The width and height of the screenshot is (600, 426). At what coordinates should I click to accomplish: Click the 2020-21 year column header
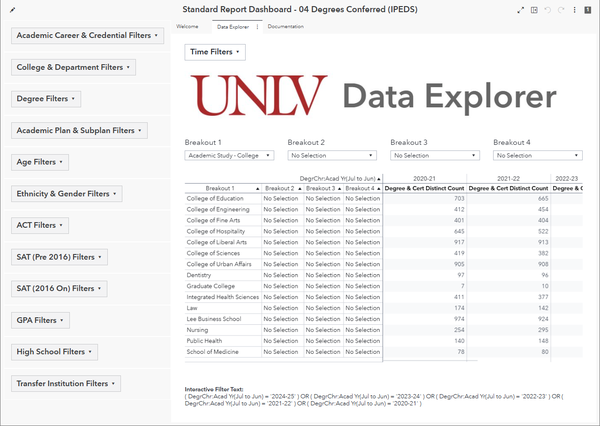pyautogui.click(x=424, y=179)
